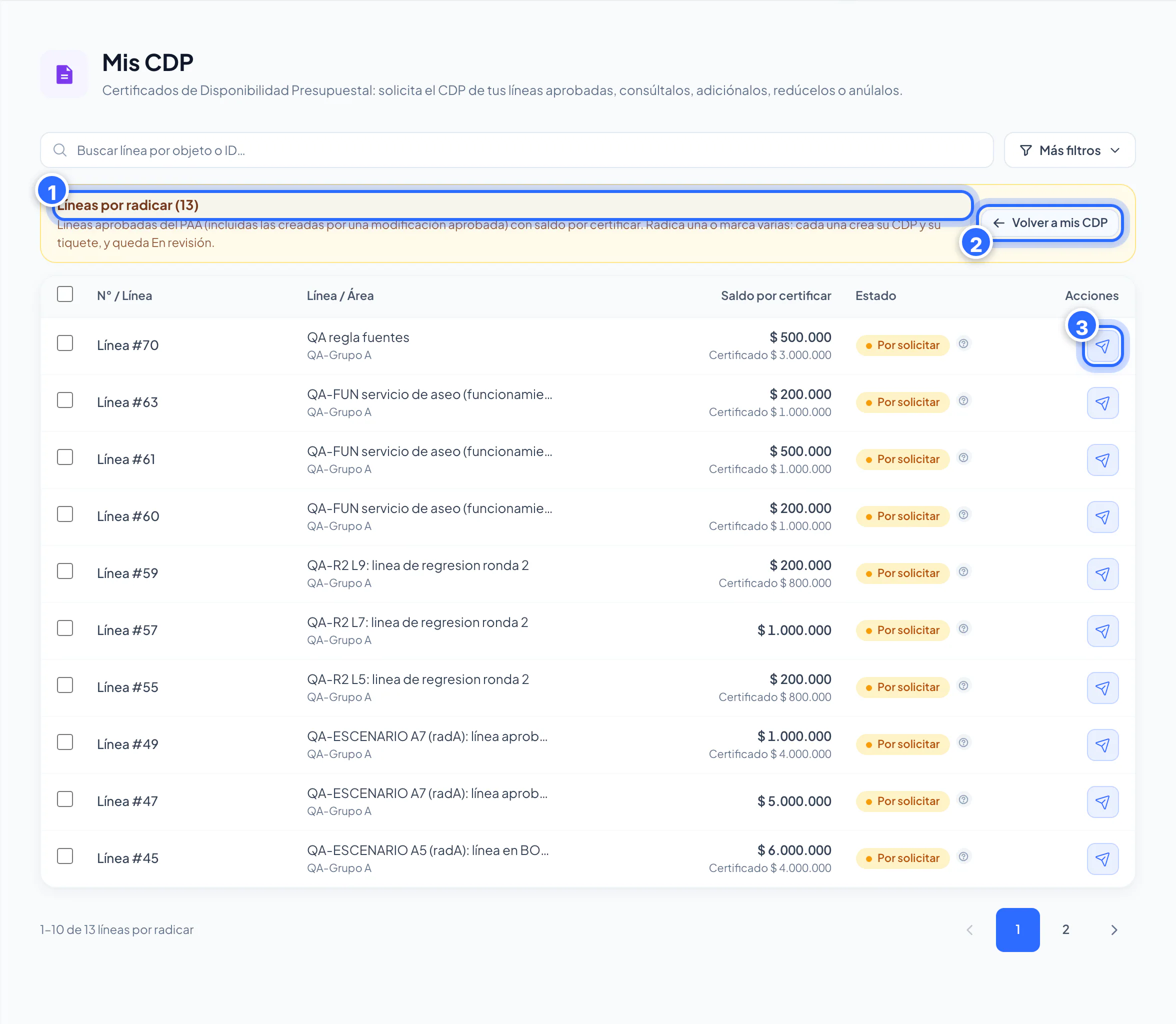Go to next page with right chevron
Screen dimensions: 1176x1024
click(x=1113, y=929)
